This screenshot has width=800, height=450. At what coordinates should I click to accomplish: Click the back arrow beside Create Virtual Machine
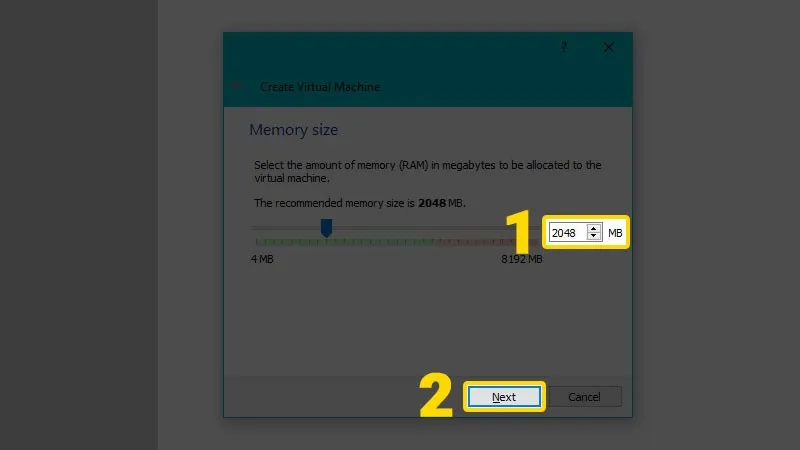click(x=237, y=87)
